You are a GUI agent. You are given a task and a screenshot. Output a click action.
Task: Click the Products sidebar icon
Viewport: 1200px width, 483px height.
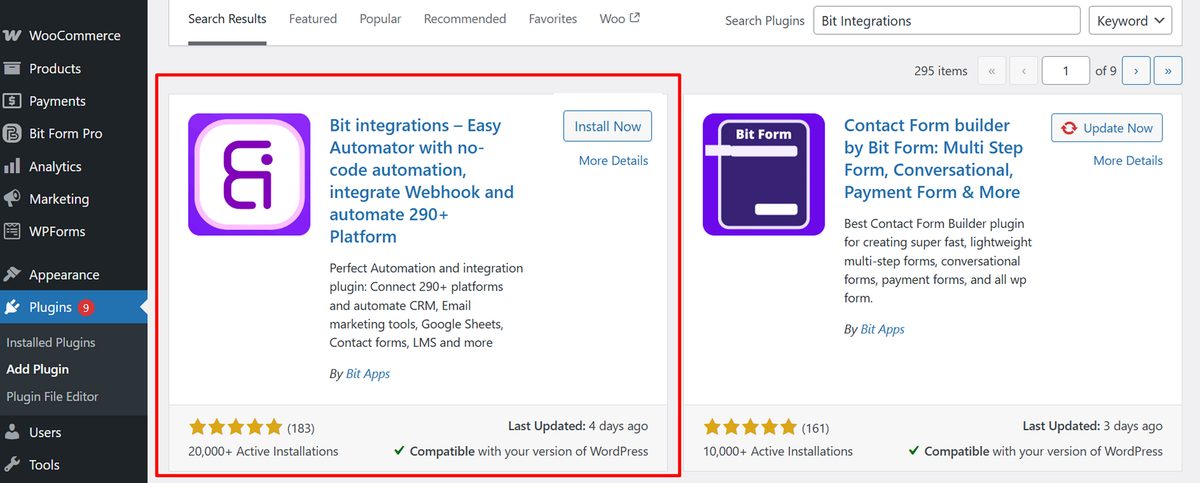[12, 68]
